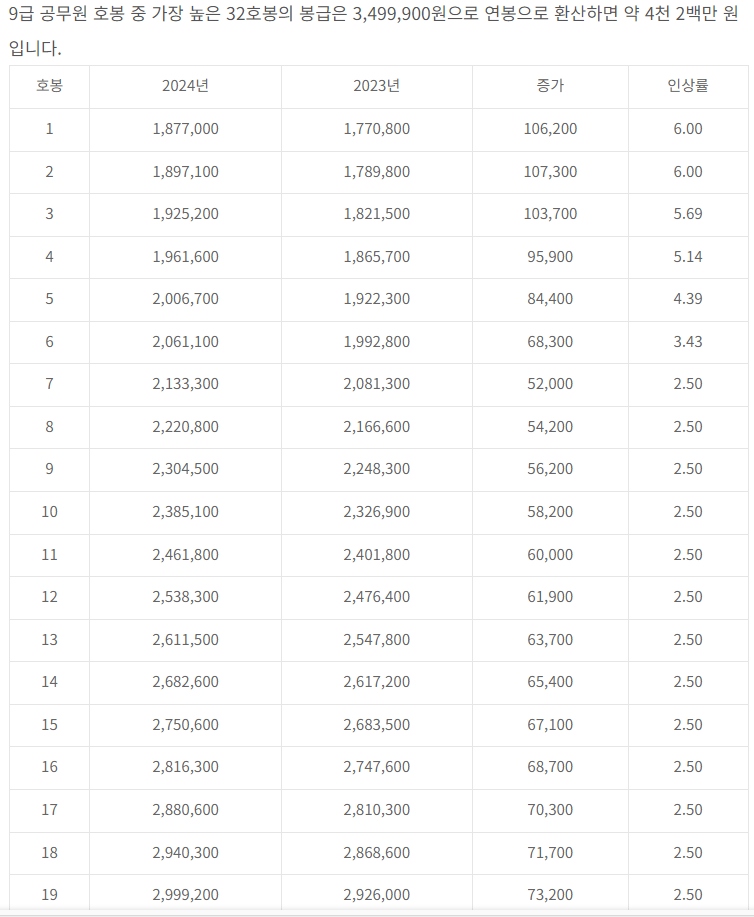
Task: Click the 52,000 increase cell
Action: click(550, 384)
